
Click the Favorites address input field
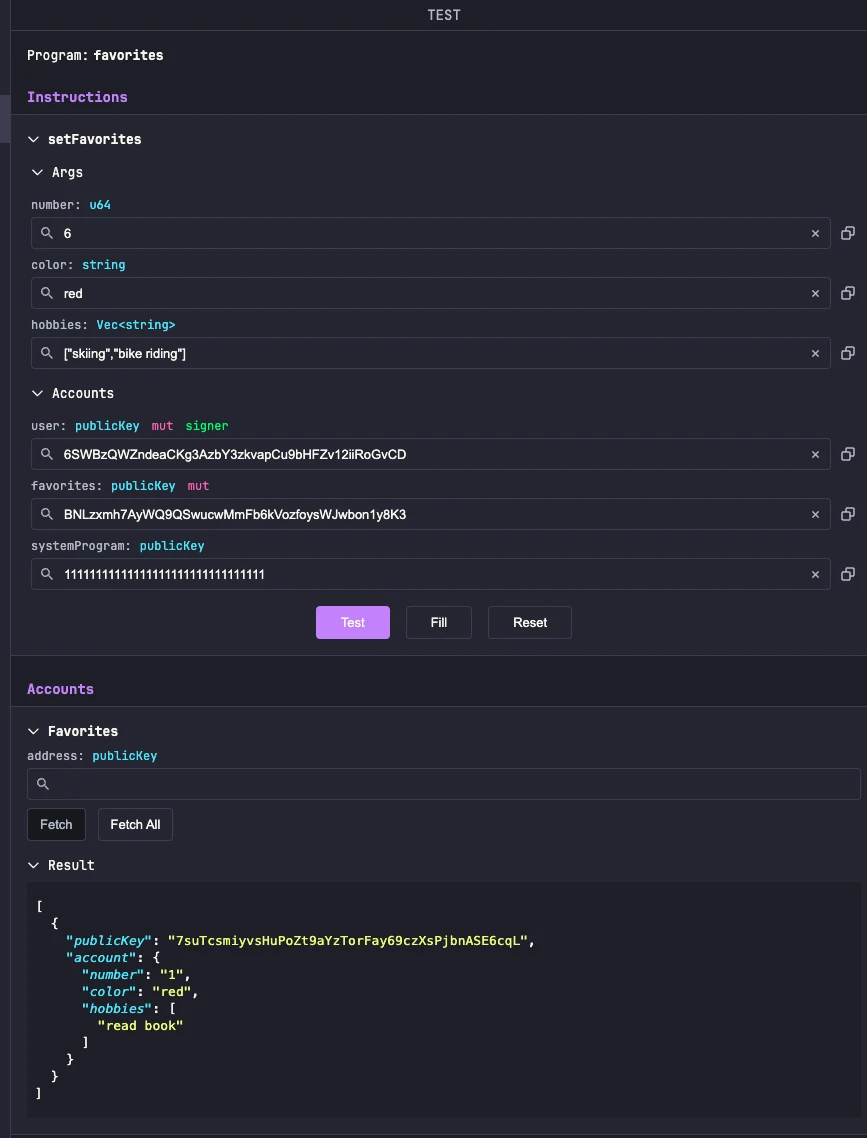click(x=450, y=784)
